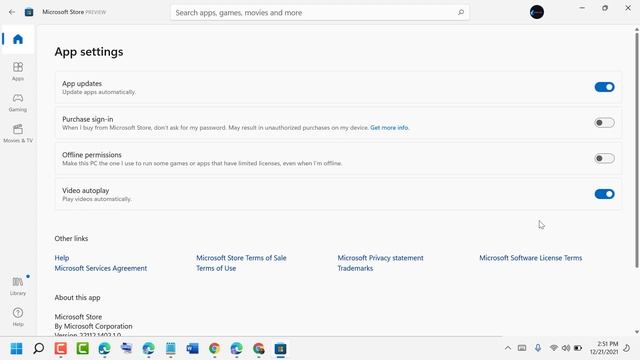Image resolution: width=640 pixels, height=360 pixels.
Task: Open Microsoft Store taskbar icon
Action: pyautogui.click(x=280, y=349)
